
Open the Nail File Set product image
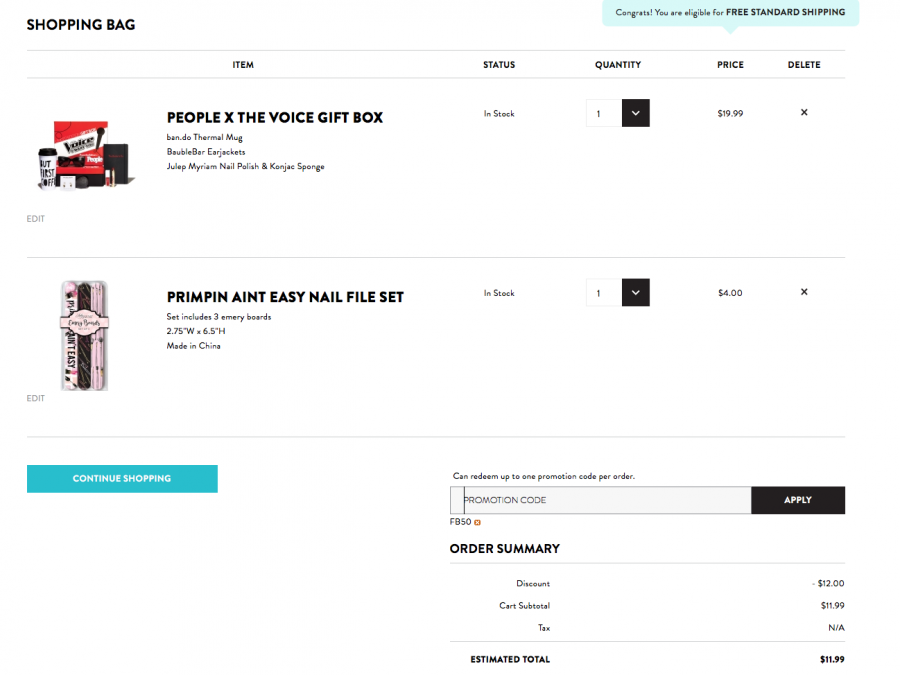tap(84, 335)
